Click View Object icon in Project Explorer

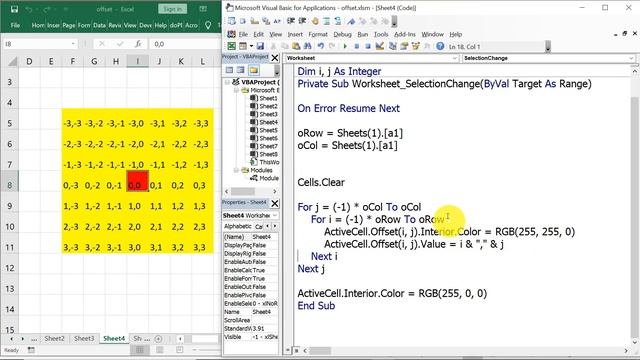(241, 70)
